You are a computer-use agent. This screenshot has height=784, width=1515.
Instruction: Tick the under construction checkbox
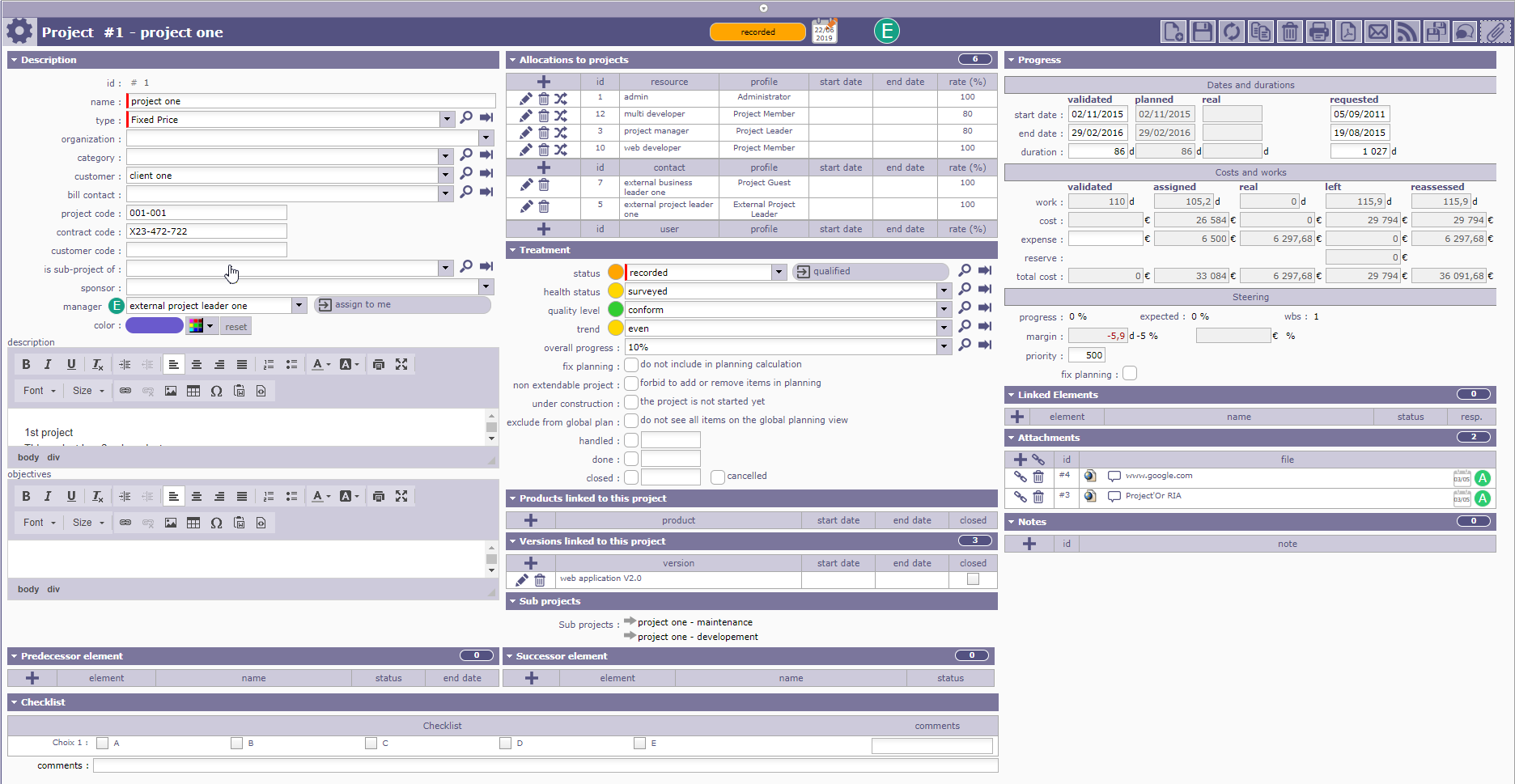coord(631,402)
